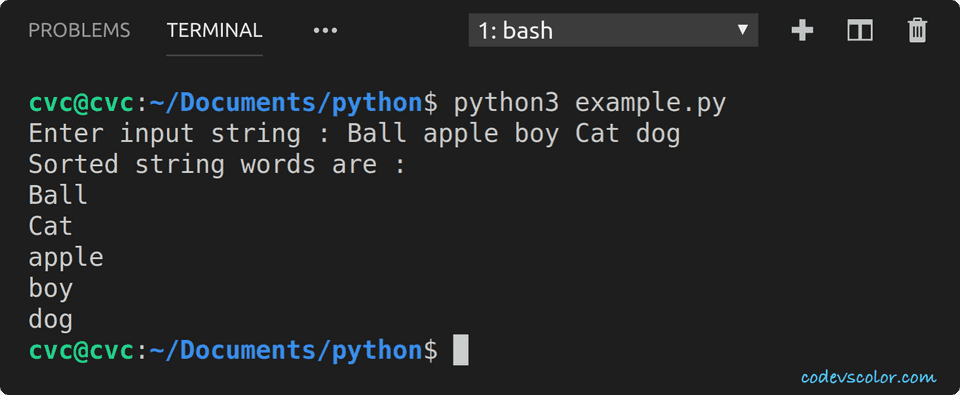Click the 'python3 example.py' command text
Viewport: 960px width, 395px height.
590,104
